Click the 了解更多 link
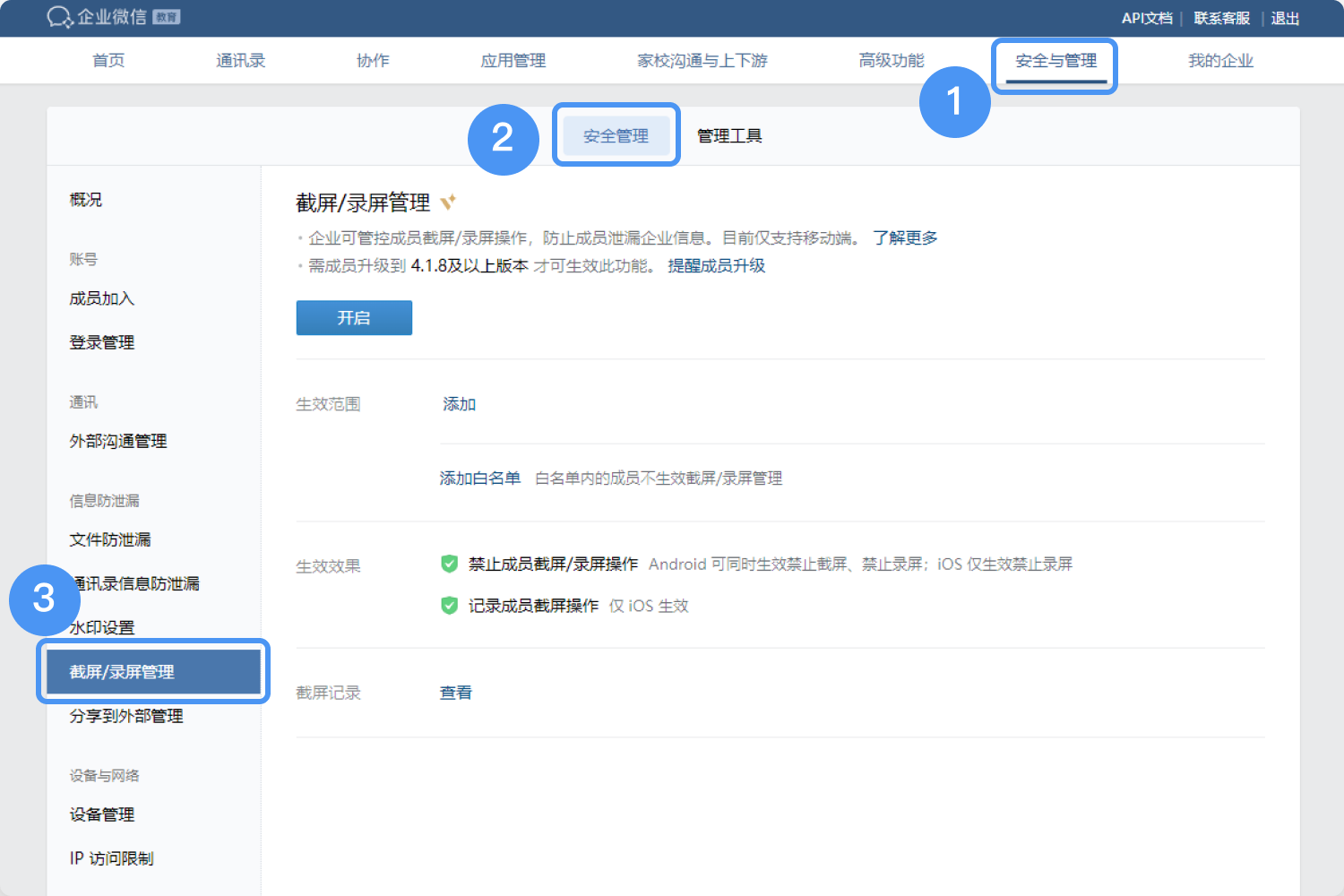Screen dimensions: 1344x896 coord(905,238)
